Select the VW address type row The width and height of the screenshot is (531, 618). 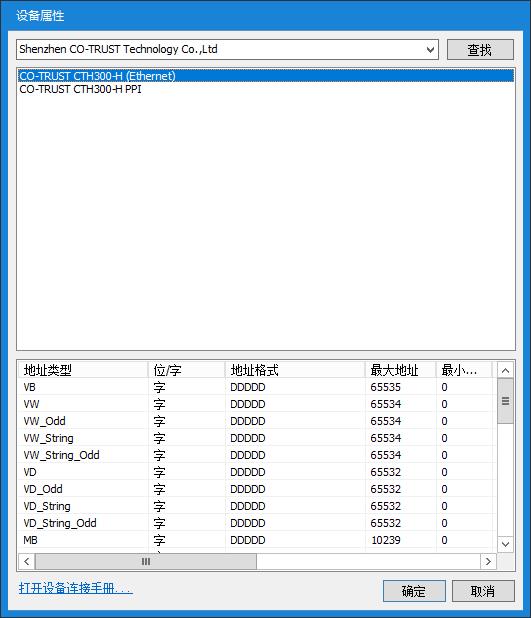(x=256, y=404)
